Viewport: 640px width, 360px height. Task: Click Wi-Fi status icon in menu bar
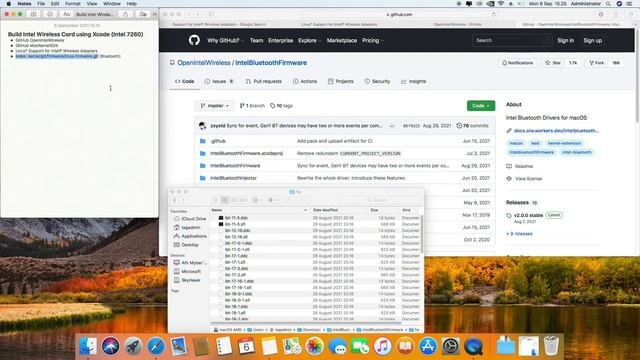501,4
